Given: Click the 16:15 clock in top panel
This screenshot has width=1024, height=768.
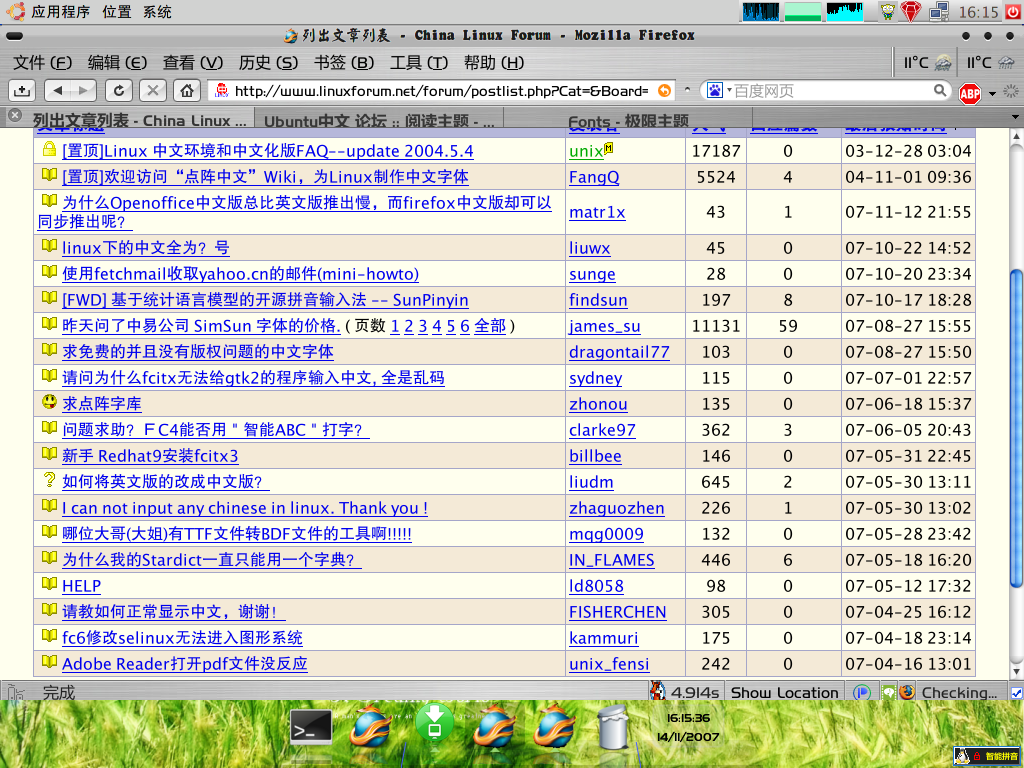Looking at the screenshot, I should coord(978,12).
